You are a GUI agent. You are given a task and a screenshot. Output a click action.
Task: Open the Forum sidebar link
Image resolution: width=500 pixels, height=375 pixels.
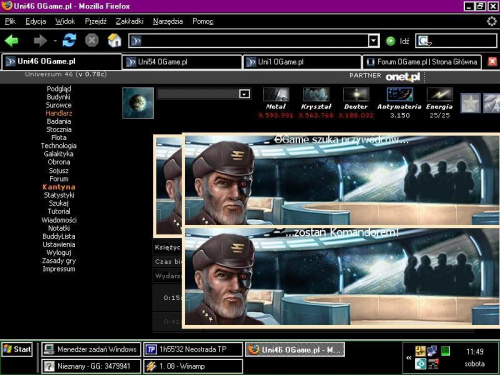click(x=59, y=179)
